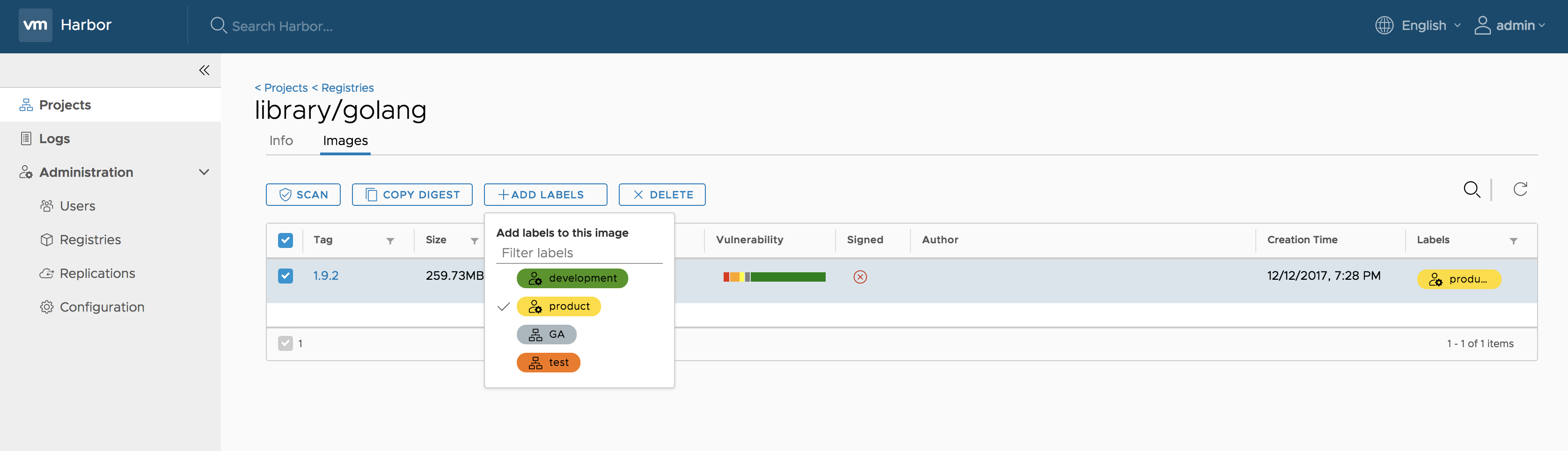Viewport: 1568px width, 451px height.
Task: Select the gray GA label
Action: [547, 335]
